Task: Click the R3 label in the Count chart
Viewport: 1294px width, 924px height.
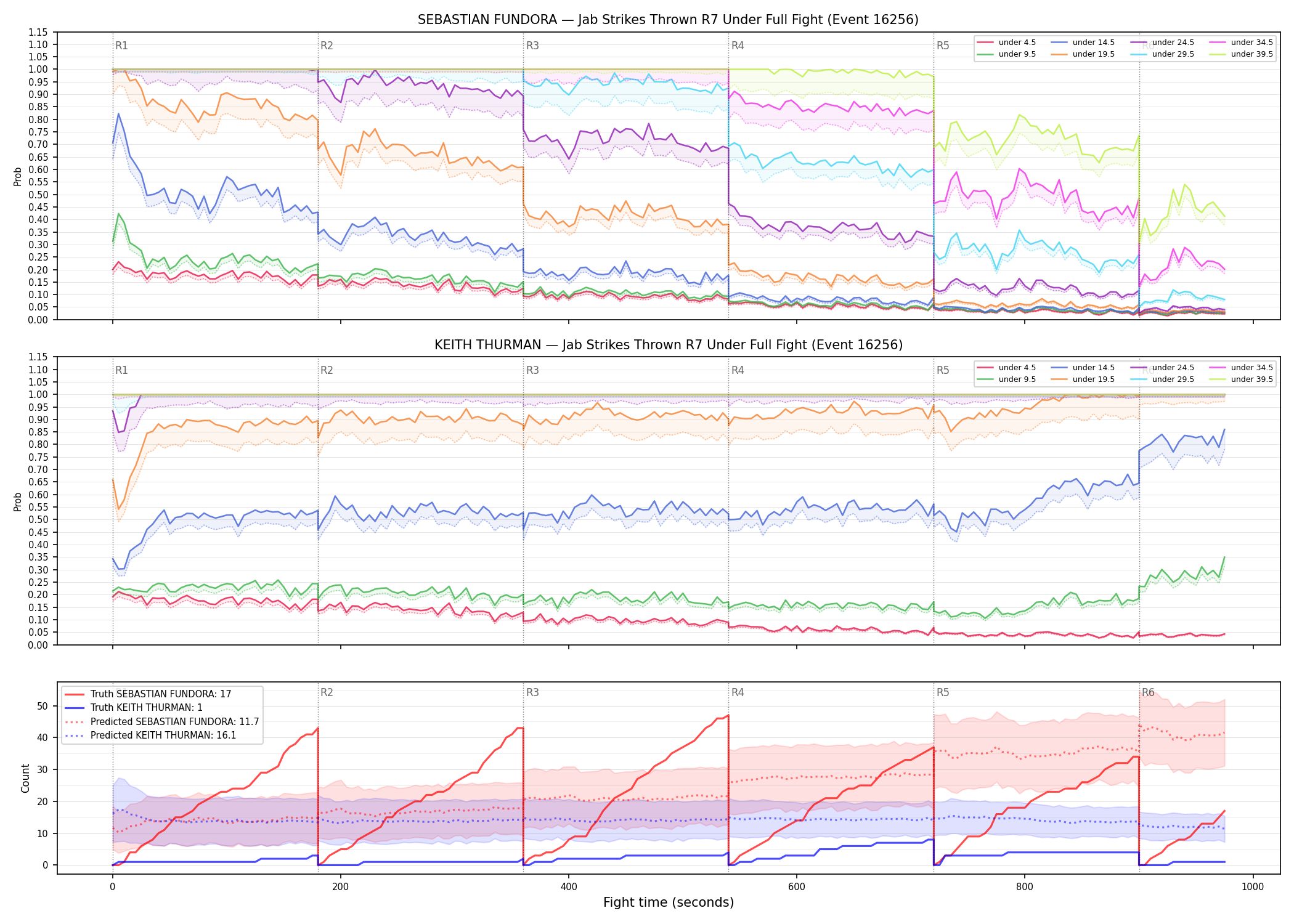Action: point(532,692)
